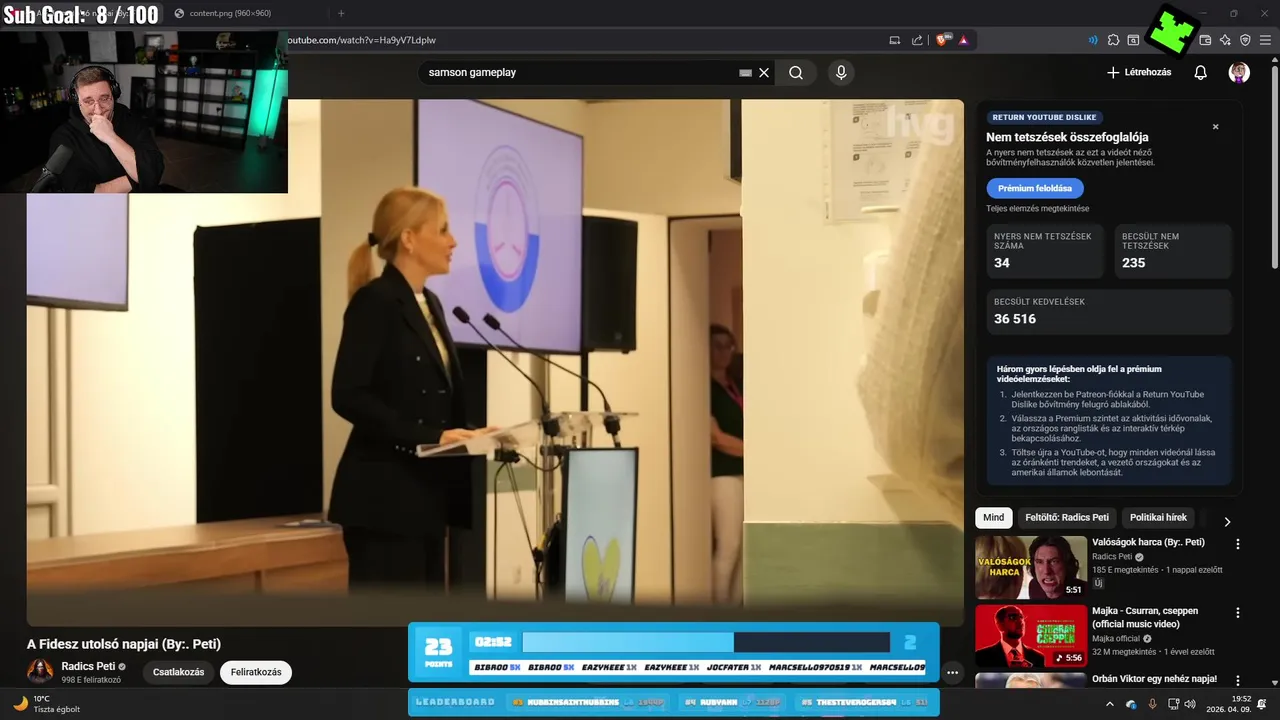1280x720 pixels.
Task: Open the Radics Peti channel name link
Action: 88,666
